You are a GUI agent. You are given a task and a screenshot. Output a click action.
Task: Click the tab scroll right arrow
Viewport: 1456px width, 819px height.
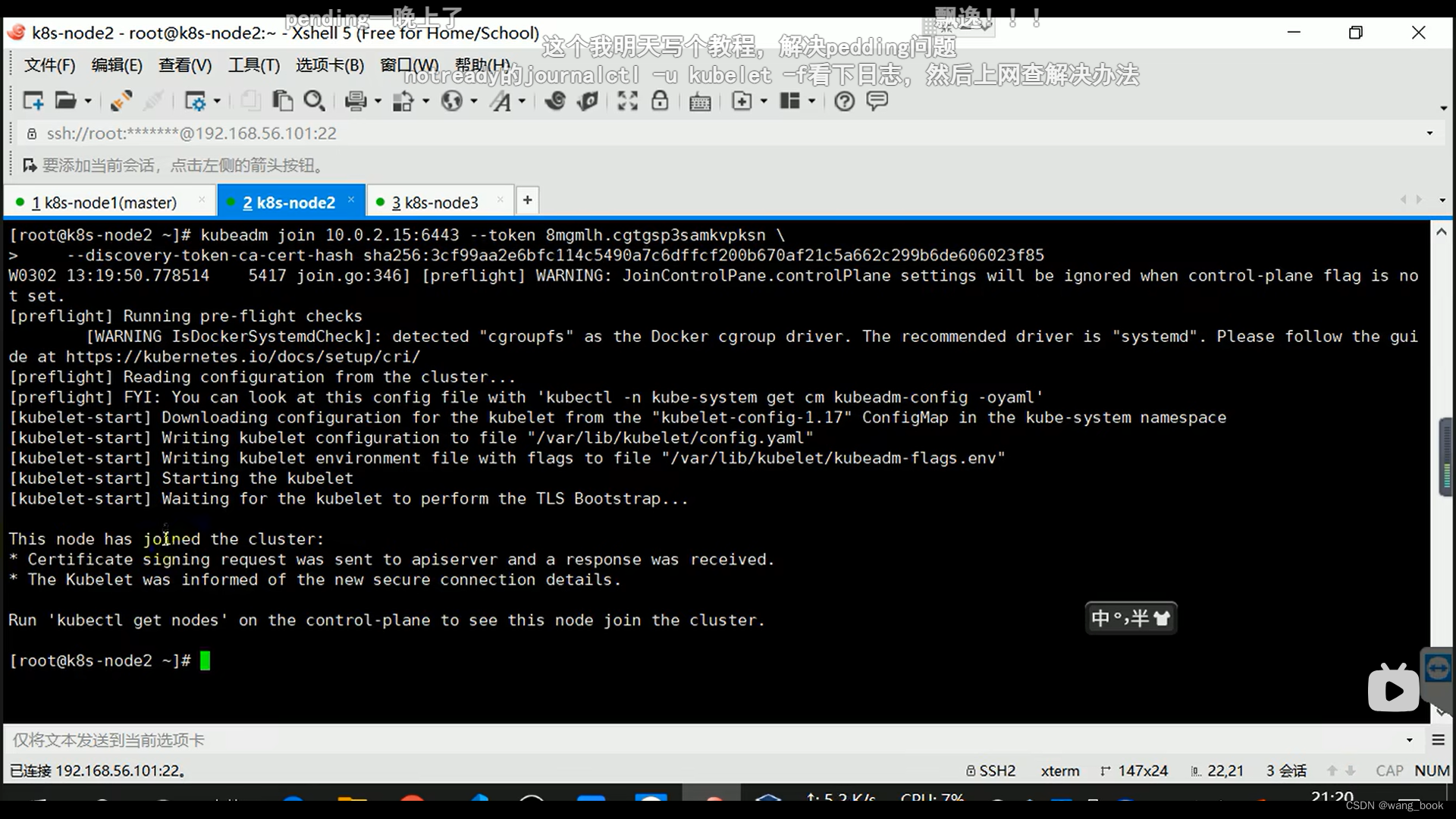coord(1419,199)
